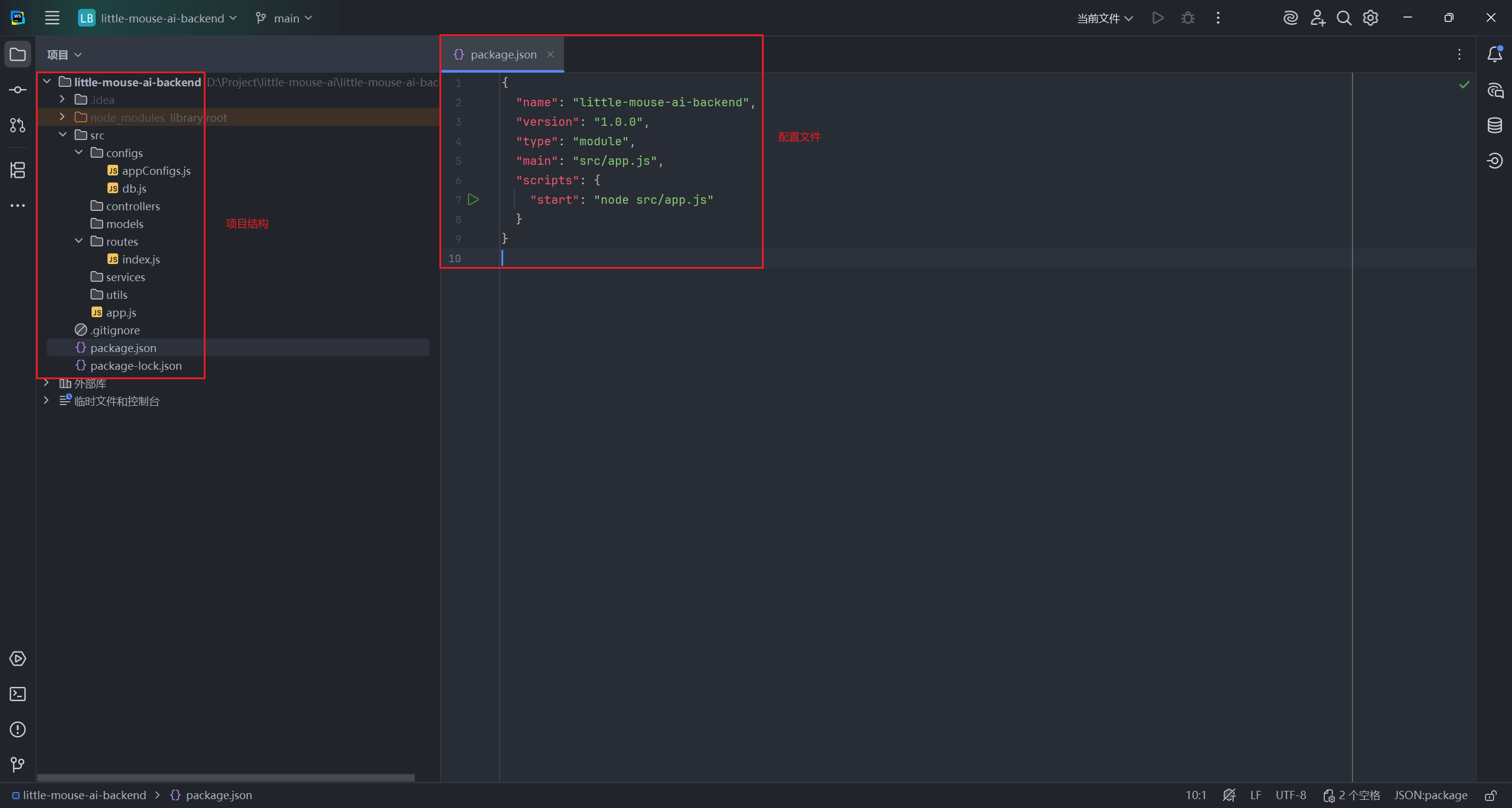Open the Pull Requests tool window
Viewport: 1512px width, 808px height.
[x=18, y=125]
